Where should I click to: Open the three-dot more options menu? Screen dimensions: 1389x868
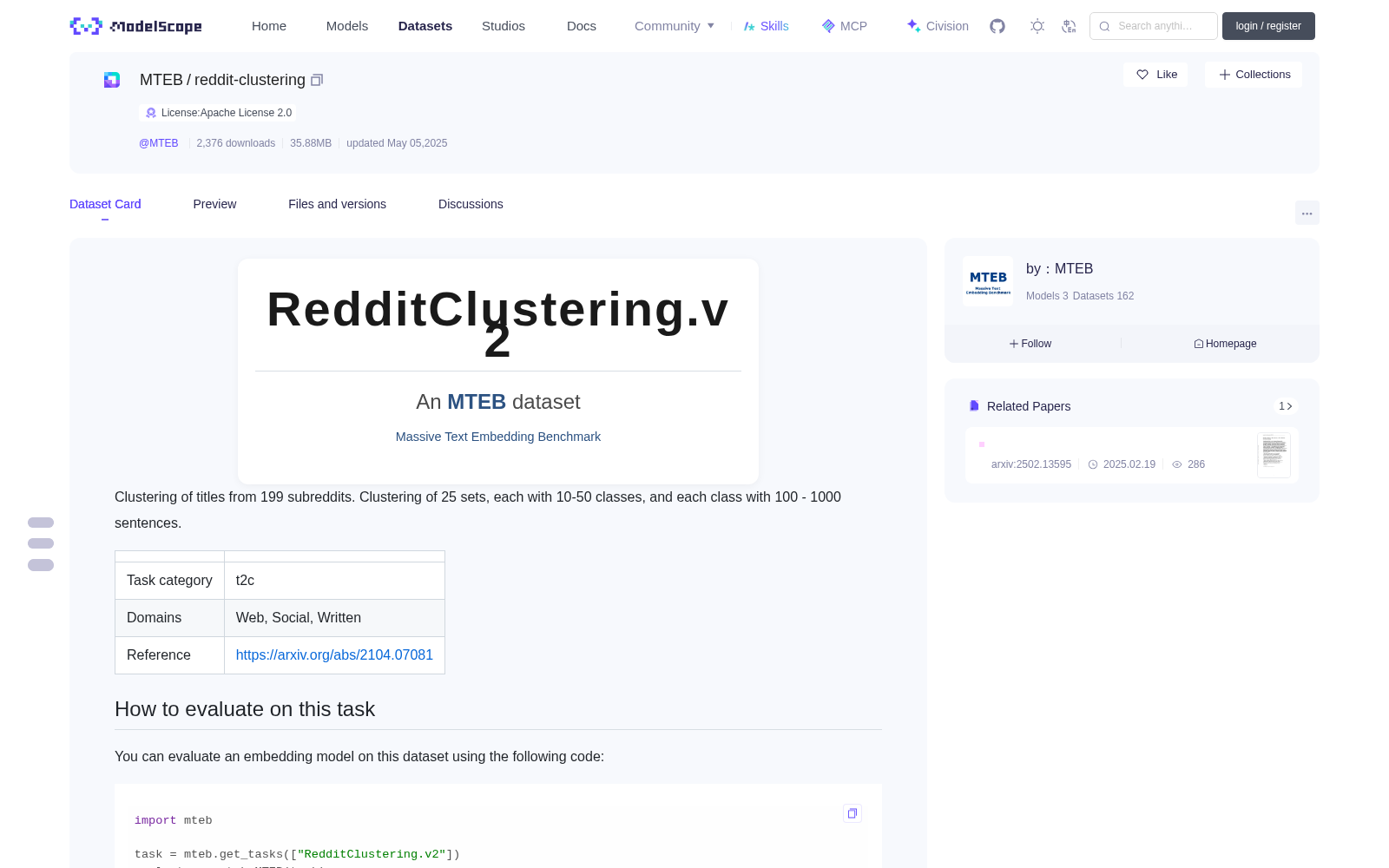1307,213
